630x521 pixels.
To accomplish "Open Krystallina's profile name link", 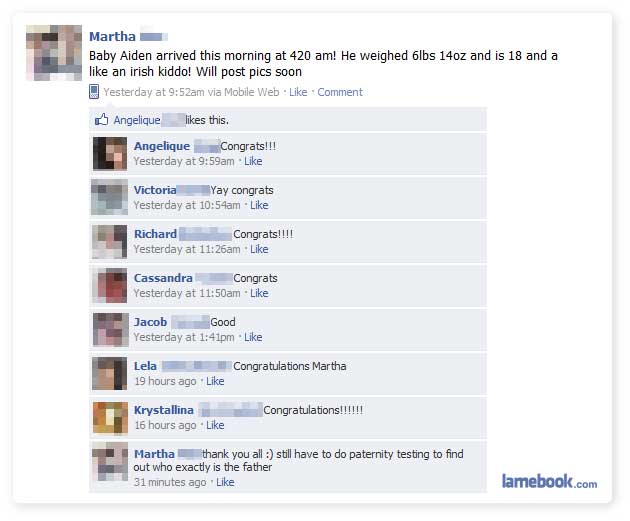I will click(164, 410).
